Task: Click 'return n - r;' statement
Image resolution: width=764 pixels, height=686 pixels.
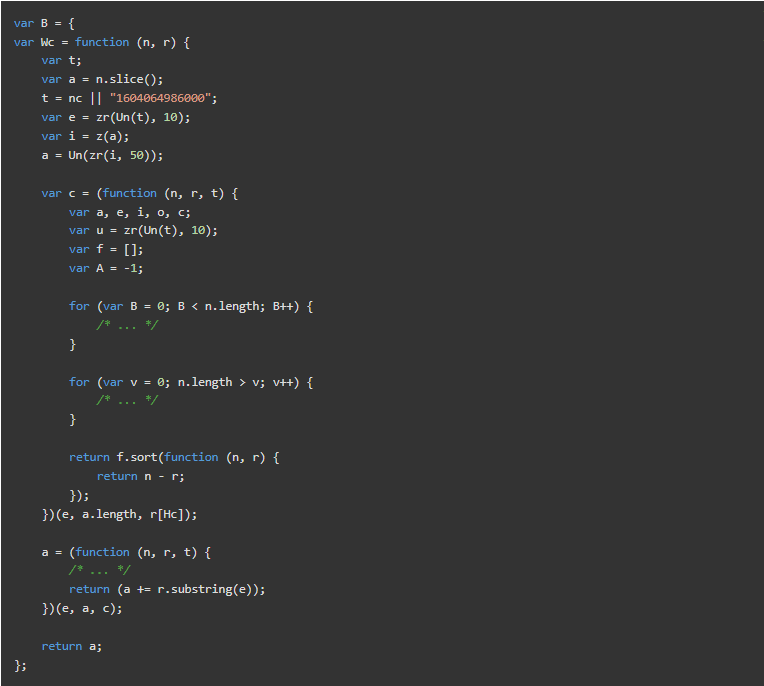Action: tap(140, 476)
